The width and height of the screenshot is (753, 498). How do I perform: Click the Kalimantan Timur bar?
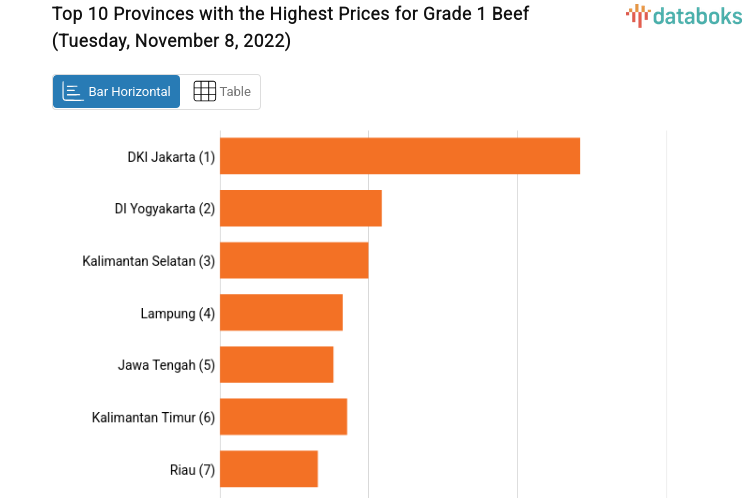coord(283,417)
